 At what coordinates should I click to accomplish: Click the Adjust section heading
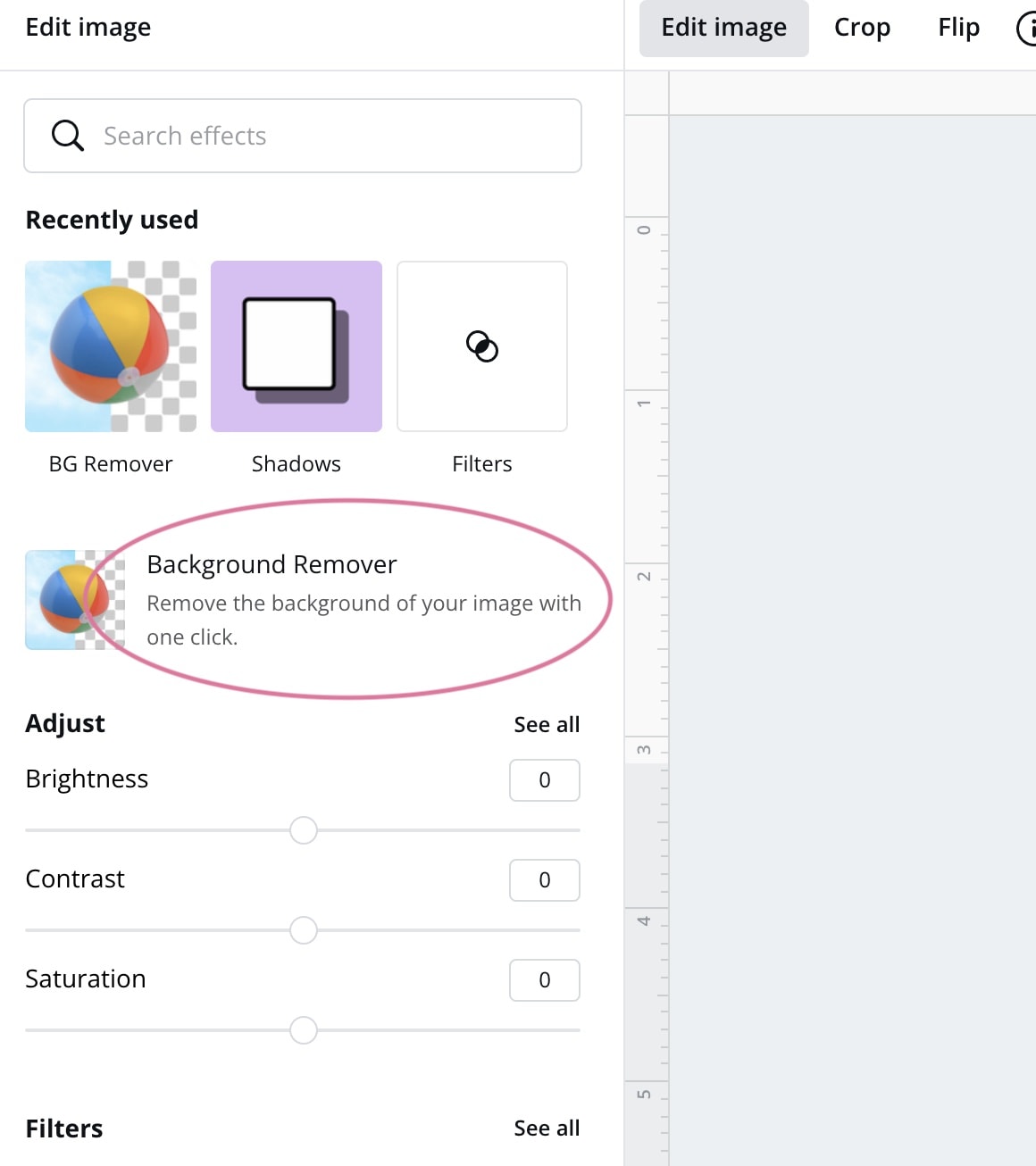(x=65, y=723)
